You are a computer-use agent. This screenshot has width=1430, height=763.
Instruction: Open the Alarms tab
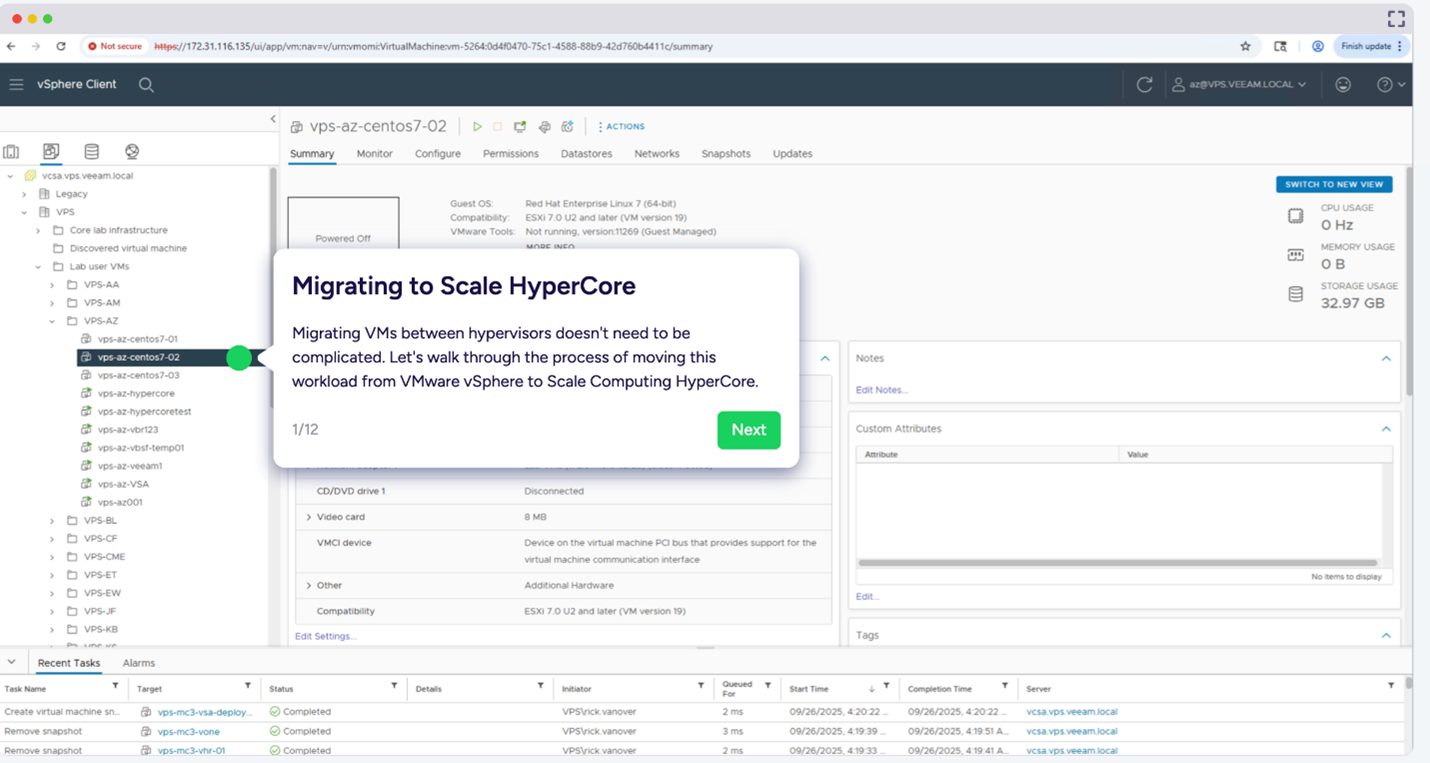click(138, 663)
